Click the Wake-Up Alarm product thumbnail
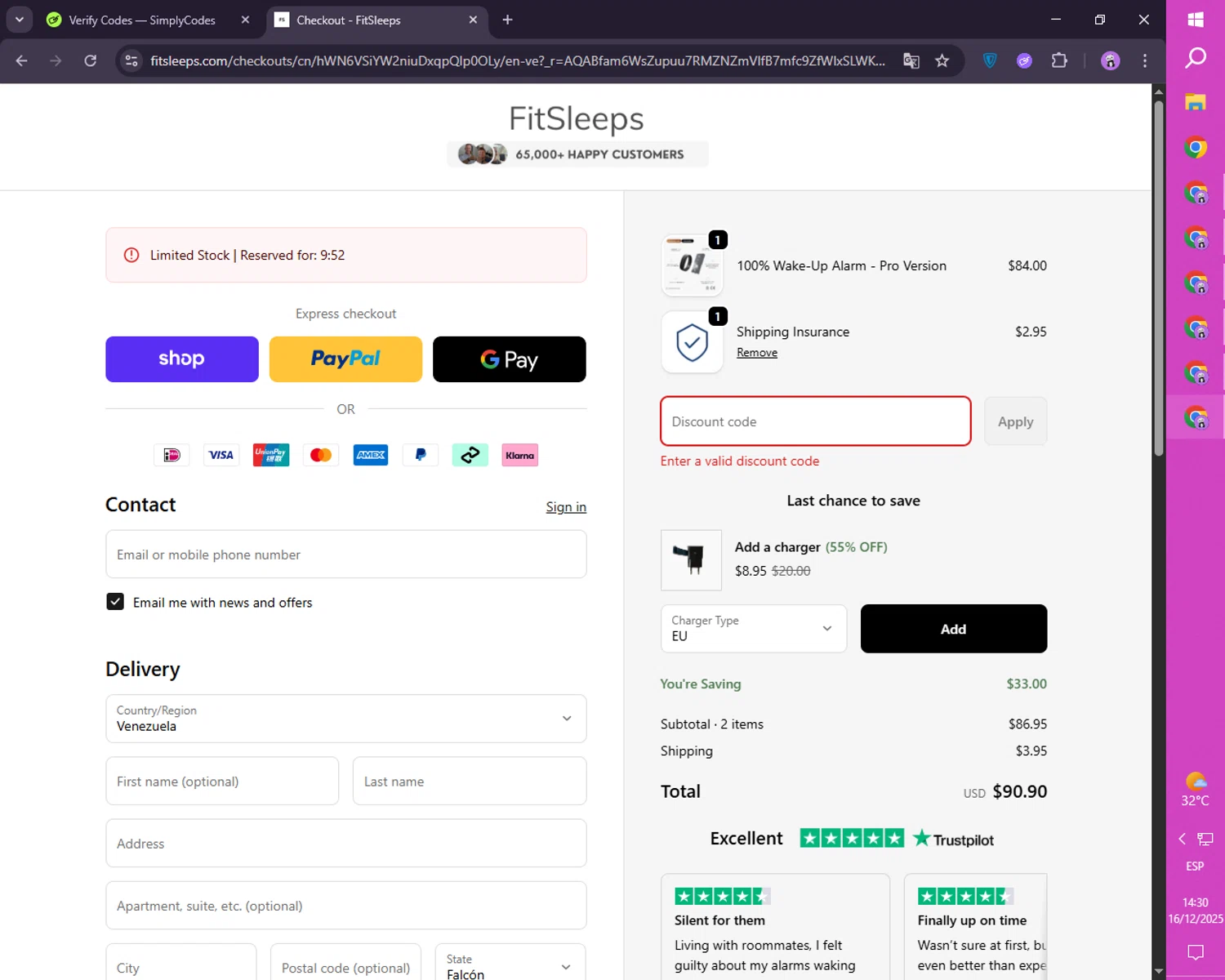 (692, 265)
